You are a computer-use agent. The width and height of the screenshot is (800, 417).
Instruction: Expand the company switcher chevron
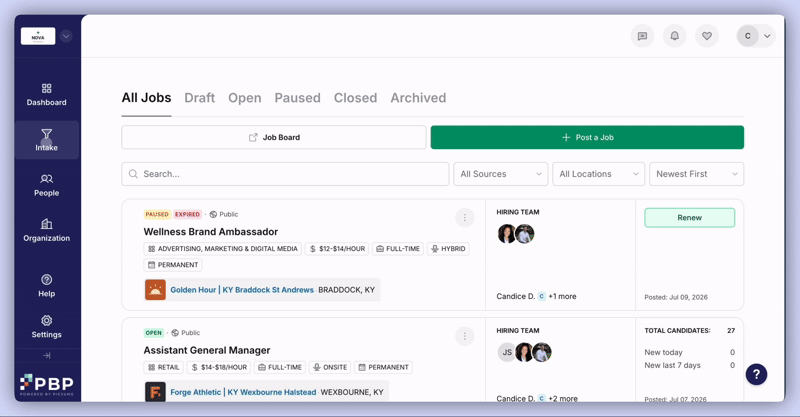click(x=66, y=36)
